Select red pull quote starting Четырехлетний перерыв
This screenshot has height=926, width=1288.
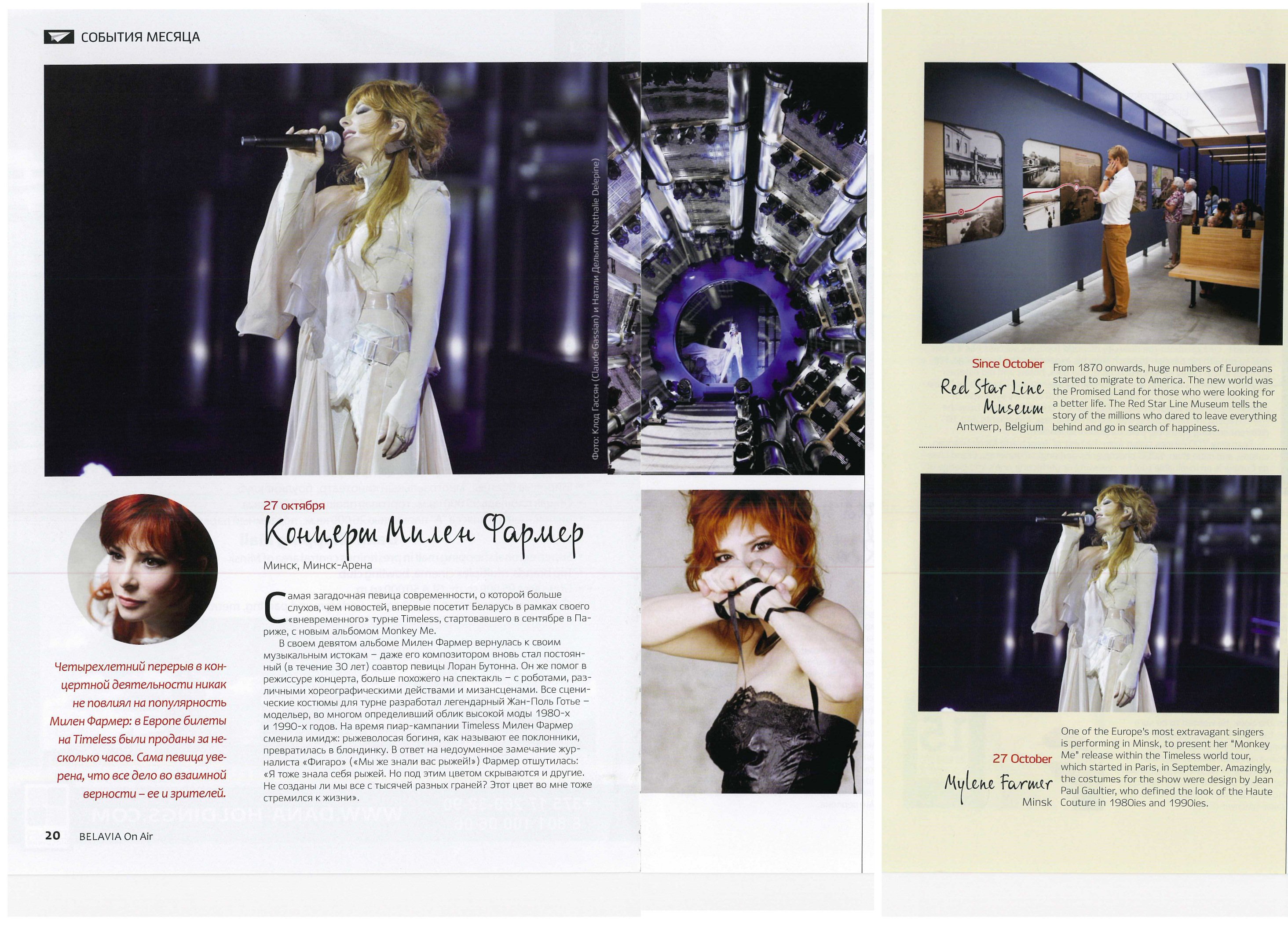138,730
